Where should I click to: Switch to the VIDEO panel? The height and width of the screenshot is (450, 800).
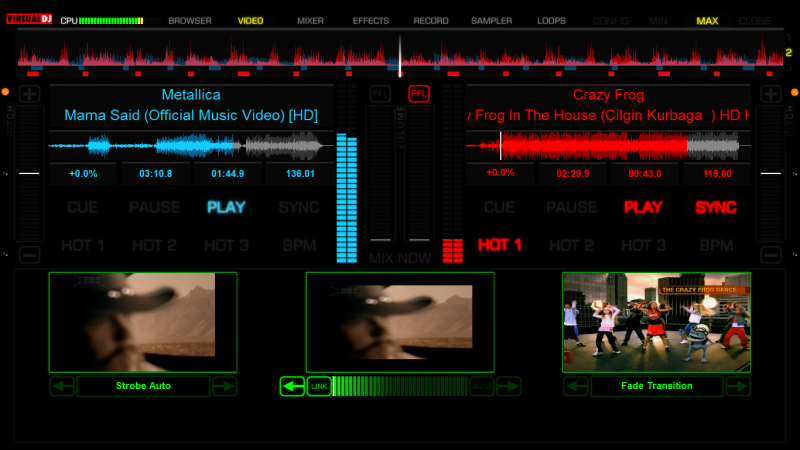click(x=251, y=21)
